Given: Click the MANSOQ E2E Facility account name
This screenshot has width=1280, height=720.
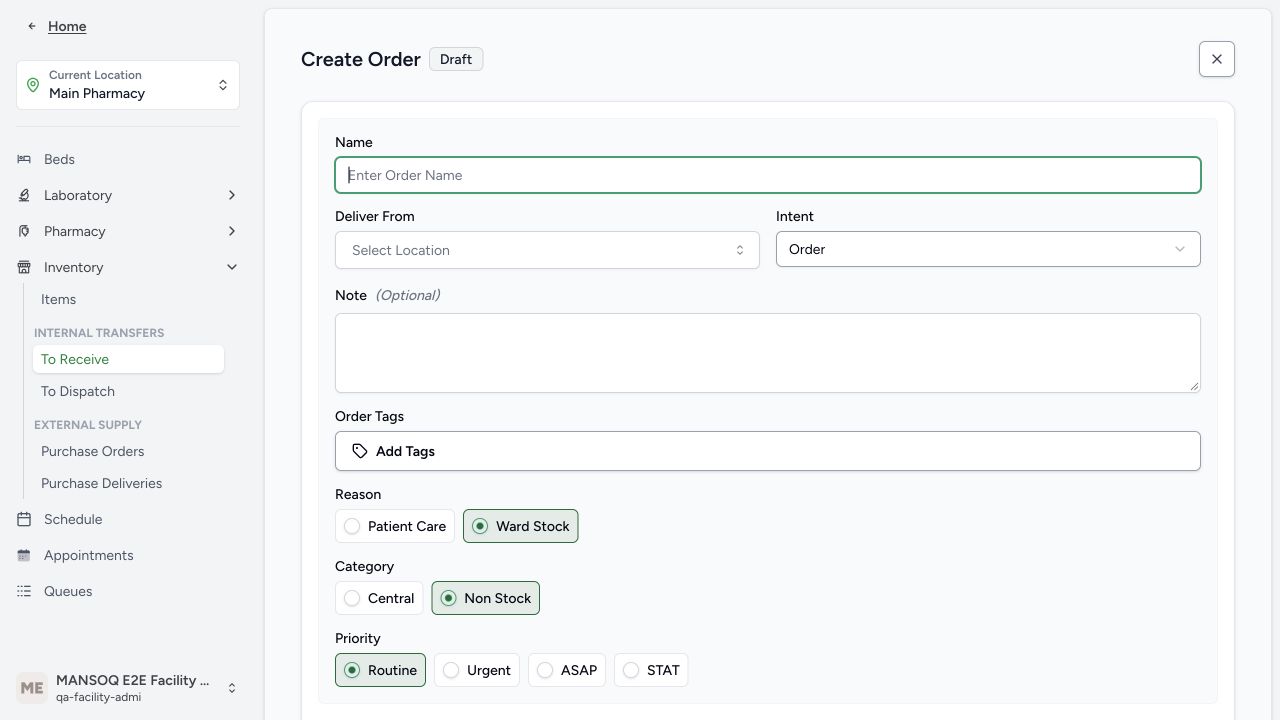Looking at the screenshot, I should pyautogui.click(x=133, y=680).
